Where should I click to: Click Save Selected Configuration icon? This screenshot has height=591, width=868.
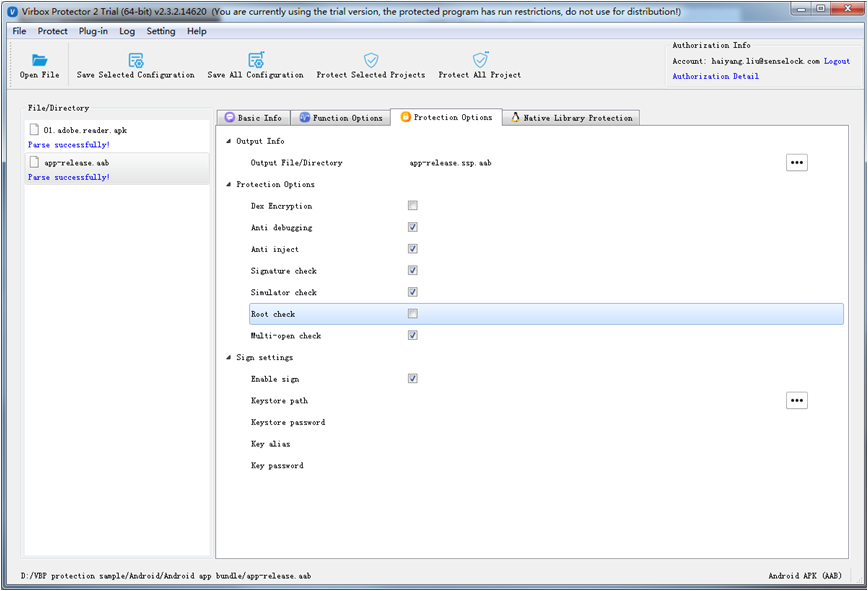point(136,60)
